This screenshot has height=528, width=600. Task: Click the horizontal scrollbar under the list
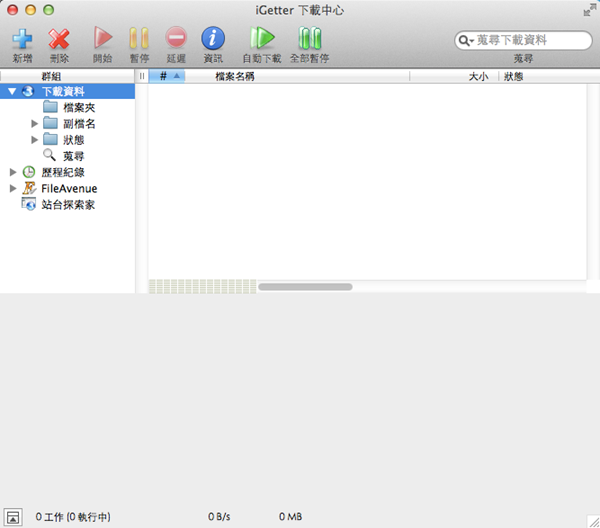(x=305, y=287)
